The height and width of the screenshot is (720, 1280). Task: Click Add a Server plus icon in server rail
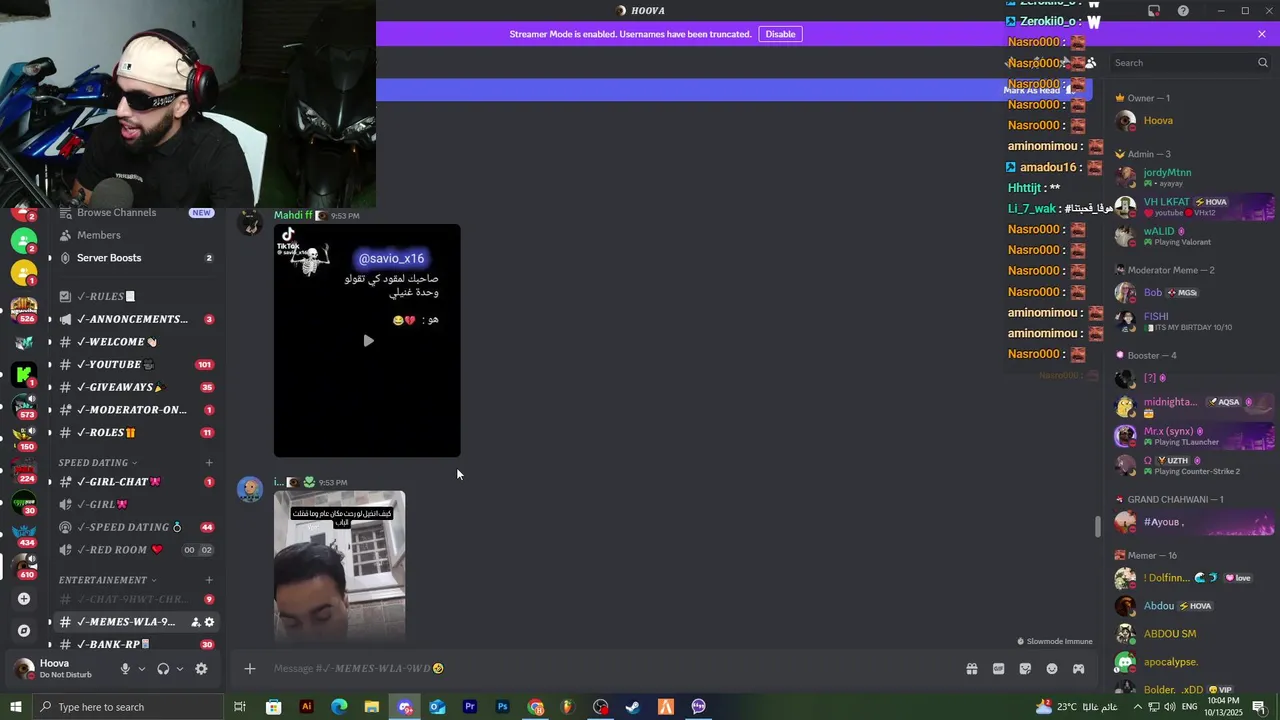(x=24, y=599)
